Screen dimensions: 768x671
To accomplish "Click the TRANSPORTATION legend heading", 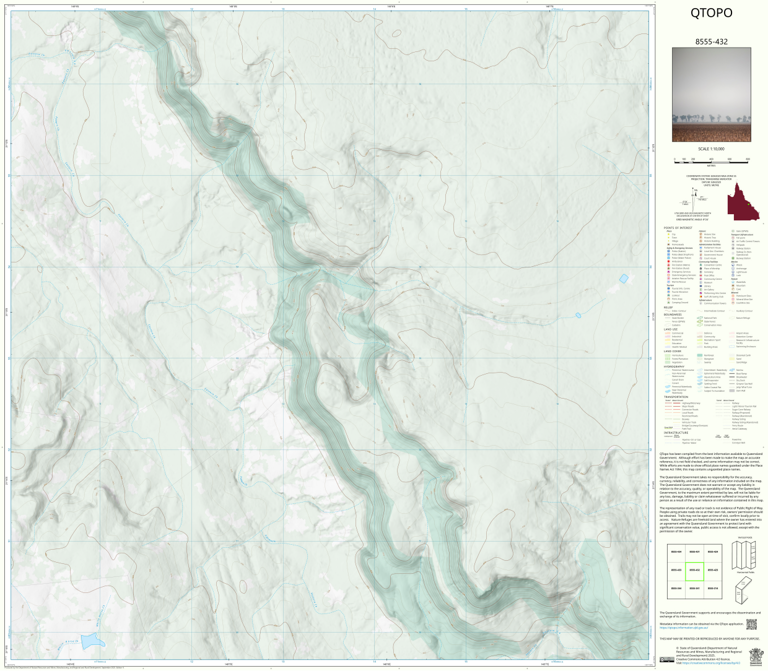I will point(677,397).
